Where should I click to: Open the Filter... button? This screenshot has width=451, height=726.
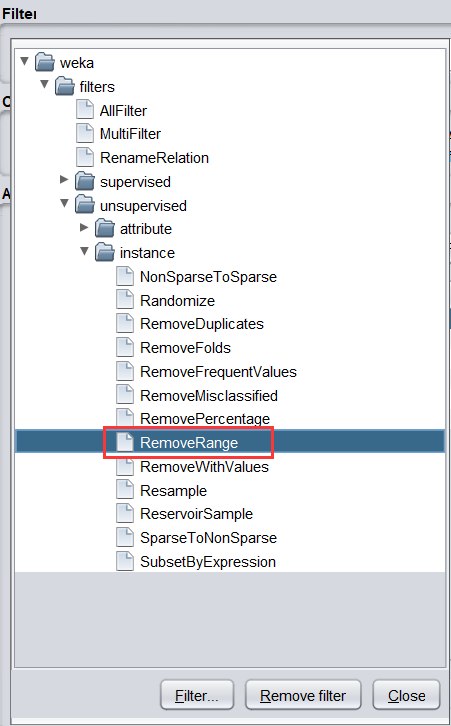click(197, 695)
